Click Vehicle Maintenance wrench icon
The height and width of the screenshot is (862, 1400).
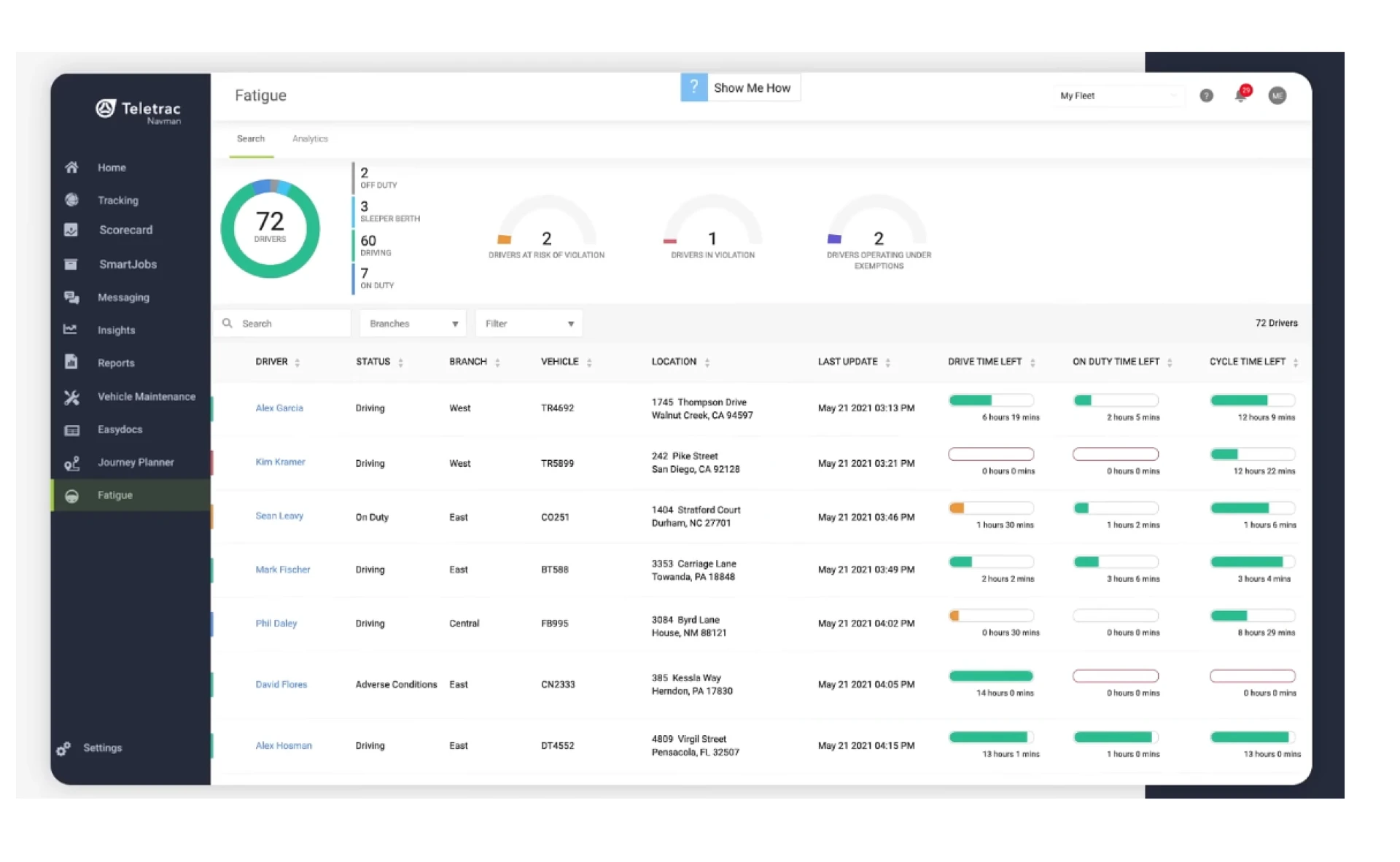[x=71, y=397]
